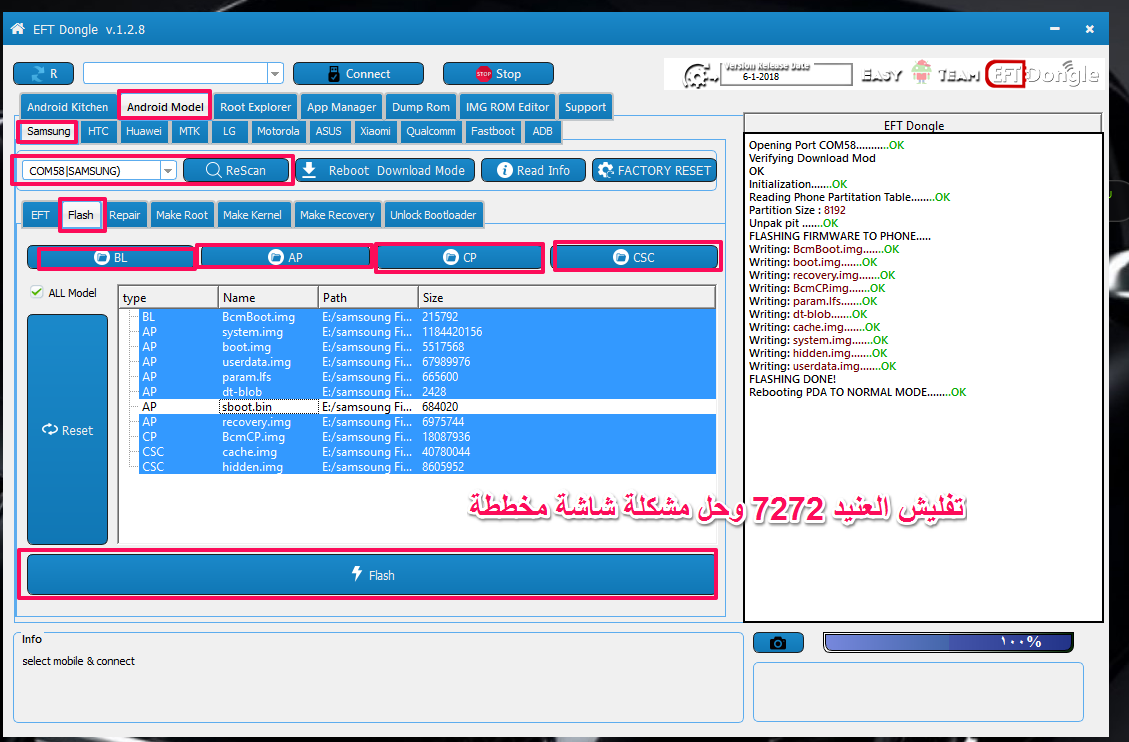The width and height of the screenshot is (1129, 742).
Task: Select the boot.img row
Action: pyautogui.click(x=427, y=347)
